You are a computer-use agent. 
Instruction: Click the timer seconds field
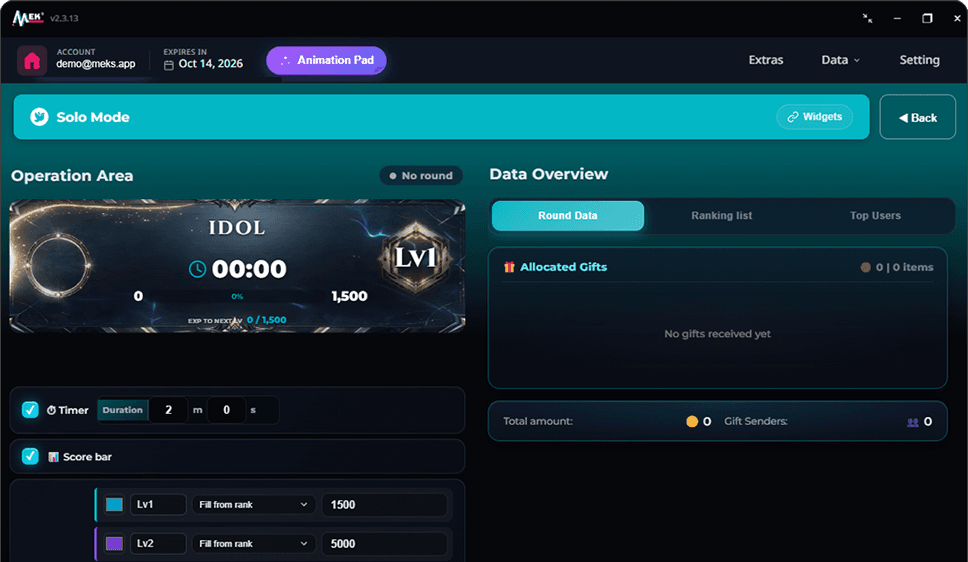point(227,410)
